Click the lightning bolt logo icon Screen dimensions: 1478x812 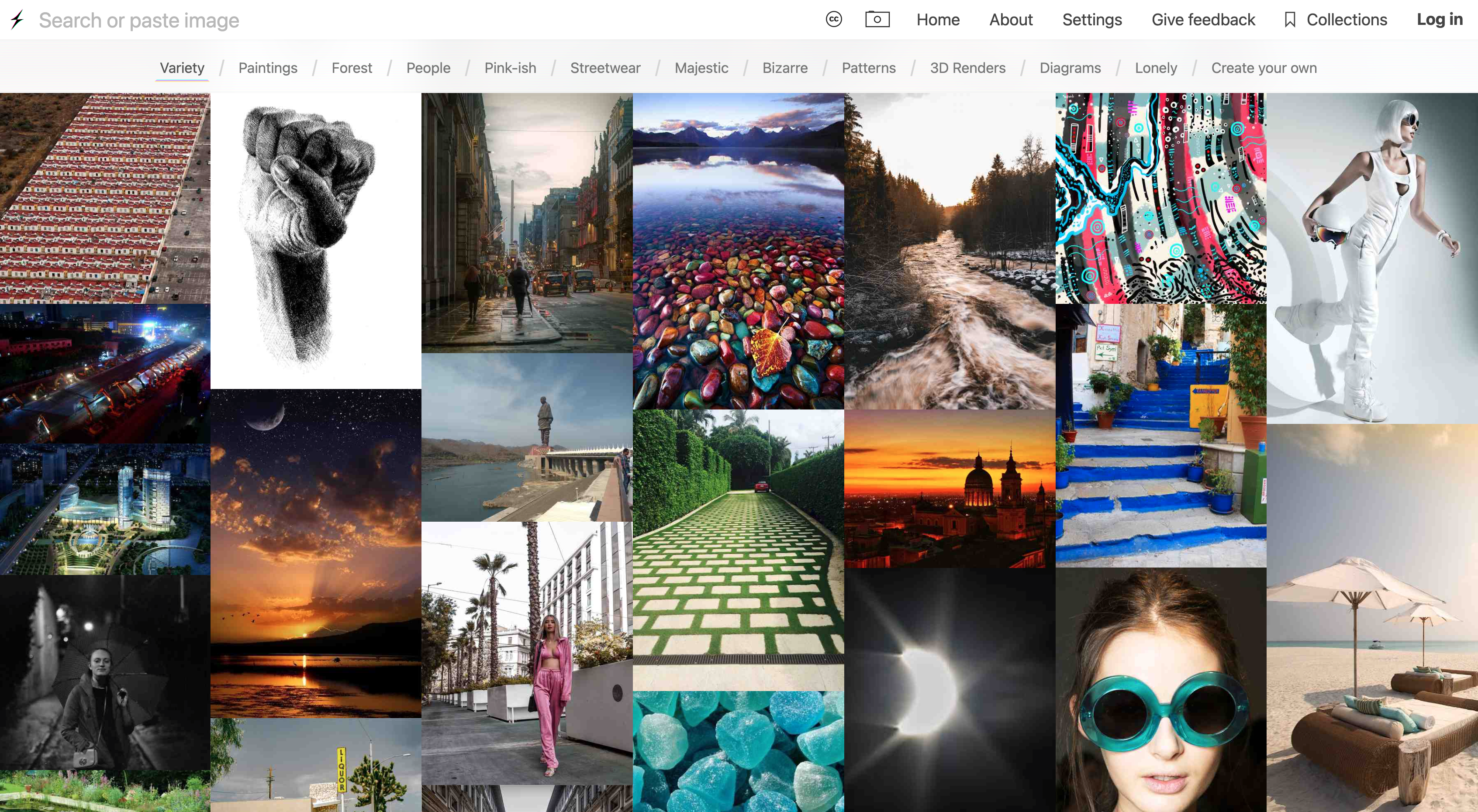click(17, 20)
